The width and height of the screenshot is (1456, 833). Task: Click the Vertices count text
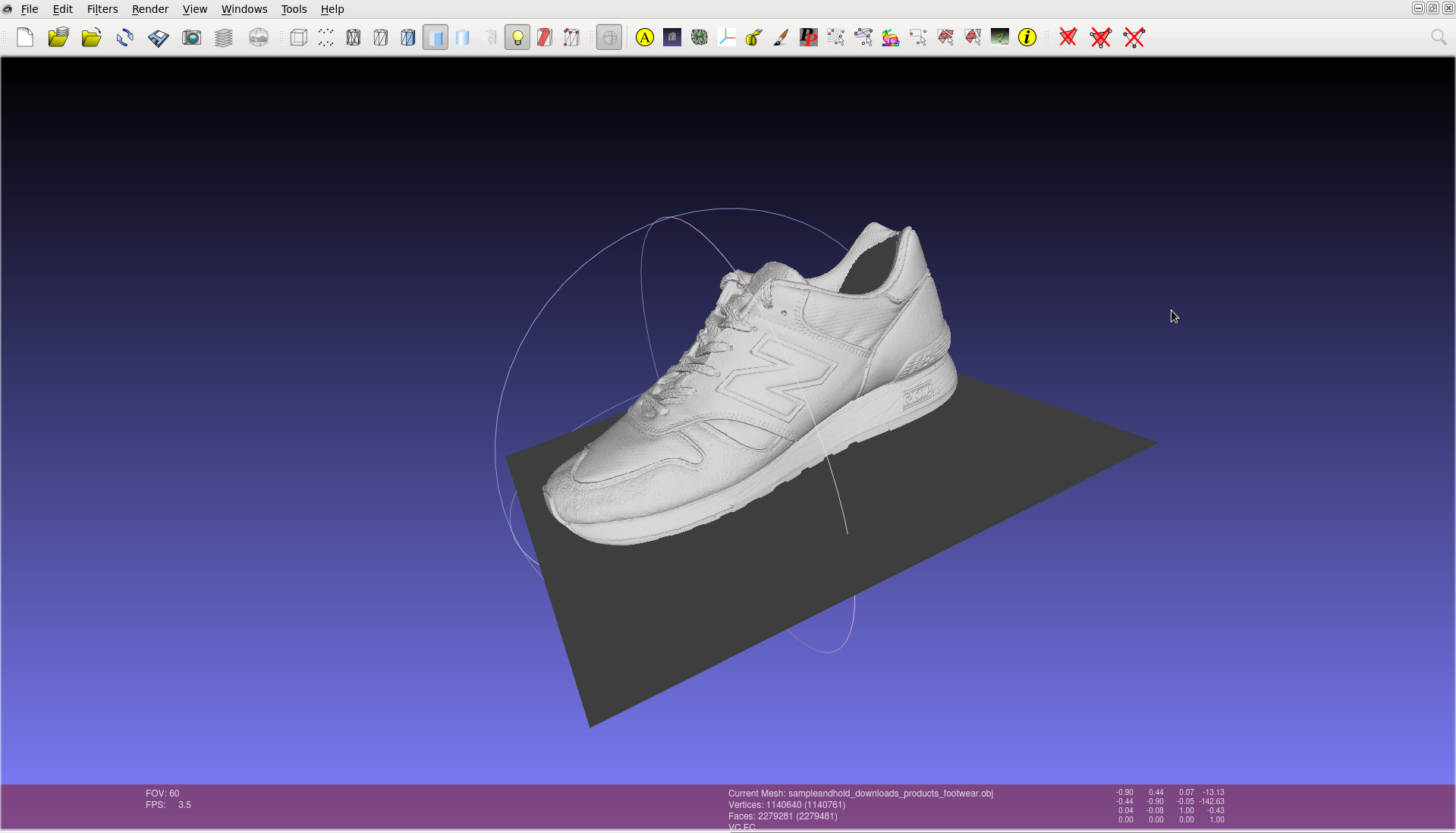pos(787,805)
